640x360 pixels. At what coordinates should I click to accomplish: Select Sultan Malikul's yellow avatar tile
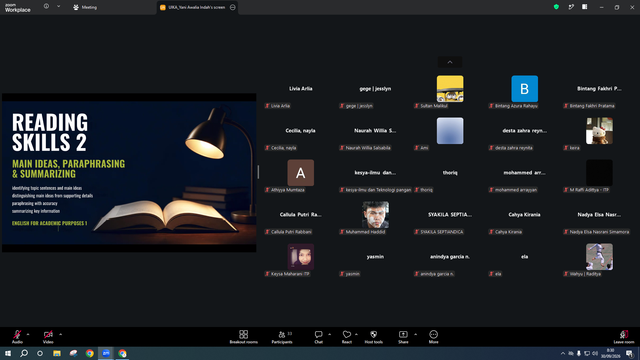[450, 89]
